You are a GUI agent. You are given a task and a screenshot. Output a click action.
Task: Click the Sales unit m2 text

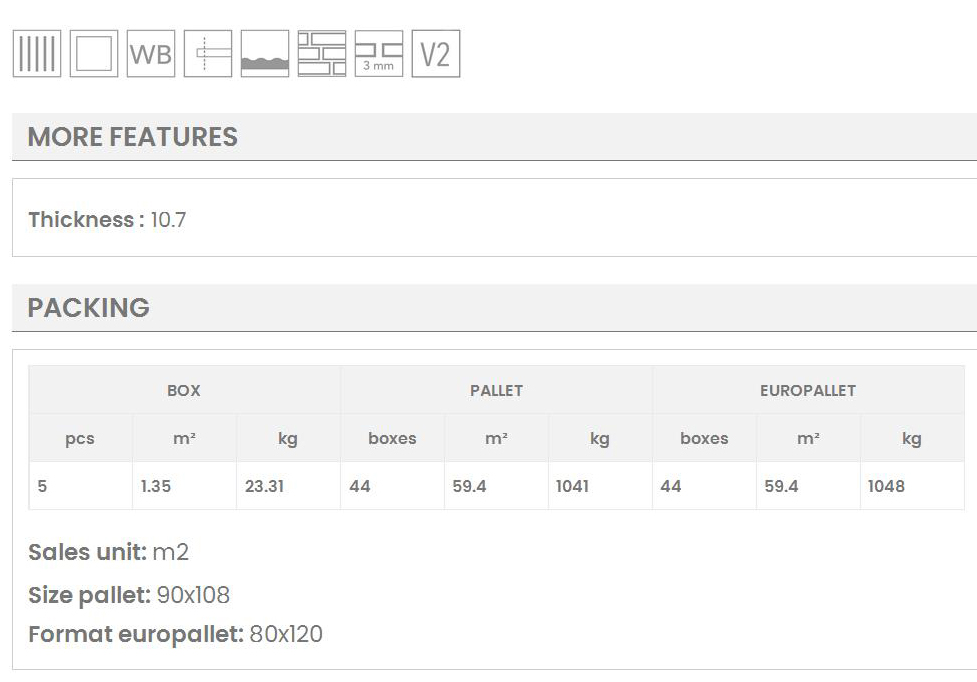click(170, 552)
